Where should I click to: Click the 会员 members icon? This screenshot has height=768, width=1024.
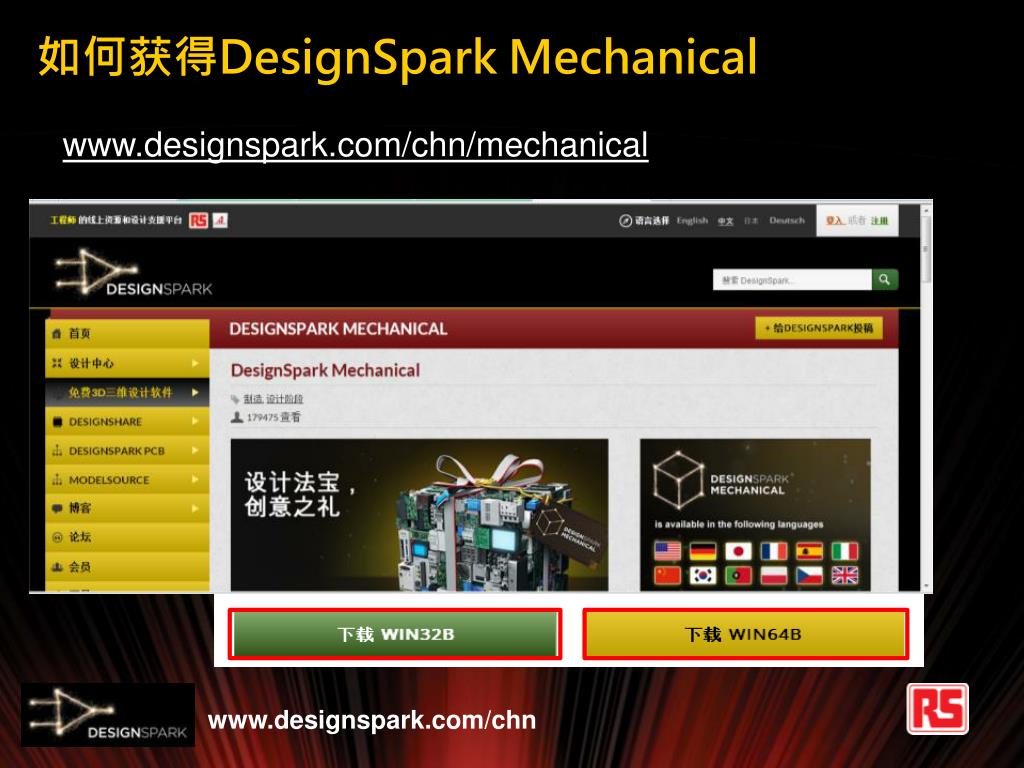(x=57, y=567)
